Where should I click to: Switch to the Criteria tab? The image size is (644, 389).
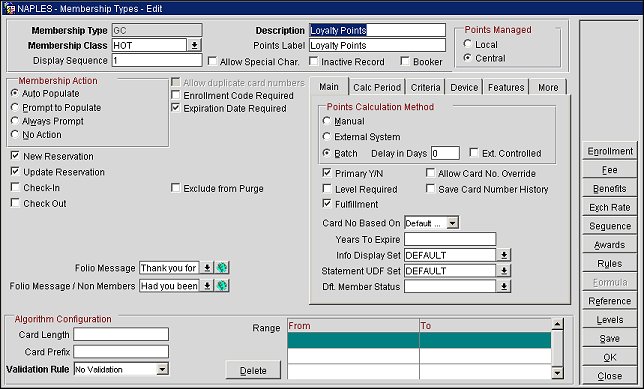(x=426, y=87)
